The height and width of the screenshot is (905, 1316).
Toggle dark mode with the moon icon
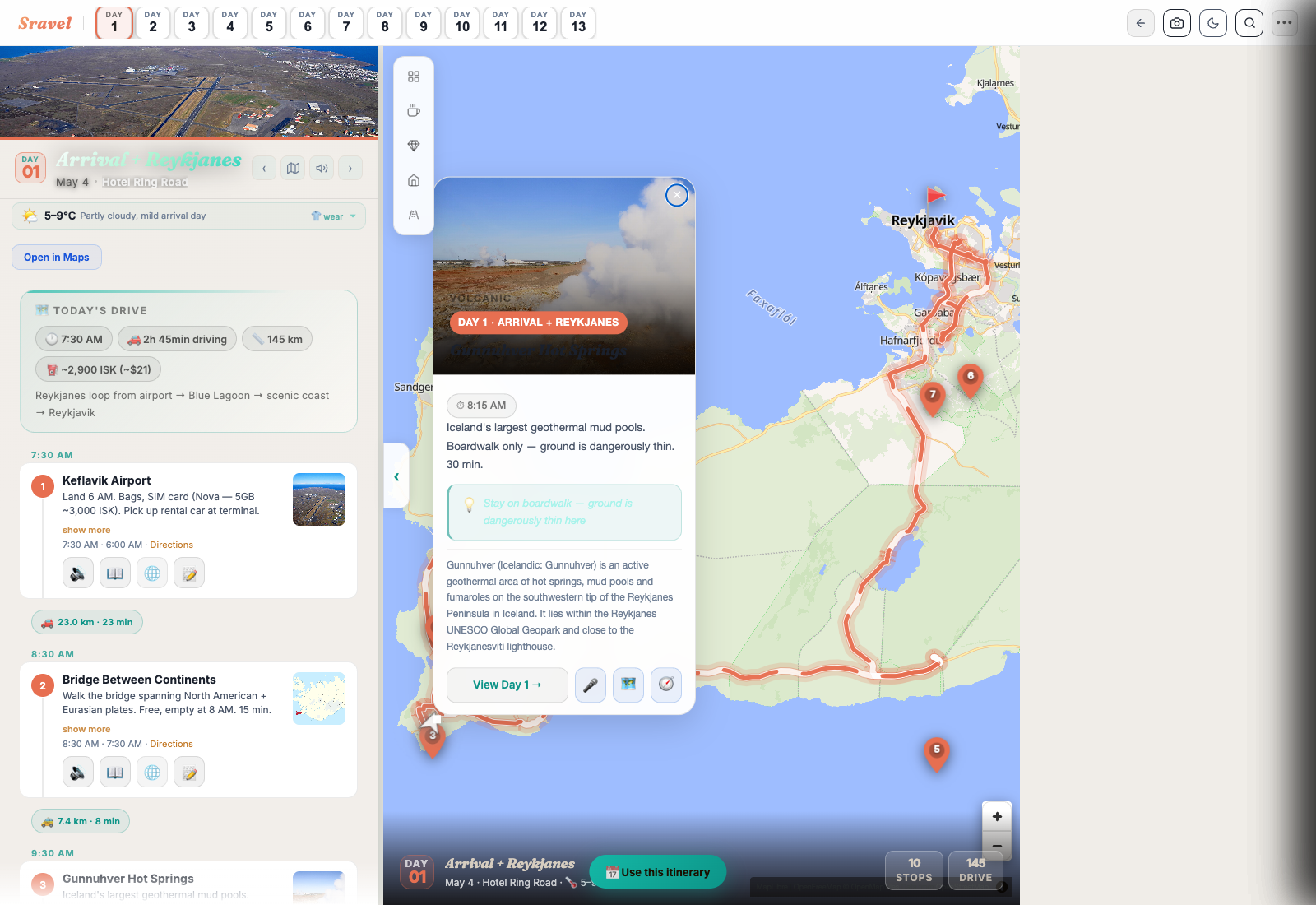pos(1212,23)
